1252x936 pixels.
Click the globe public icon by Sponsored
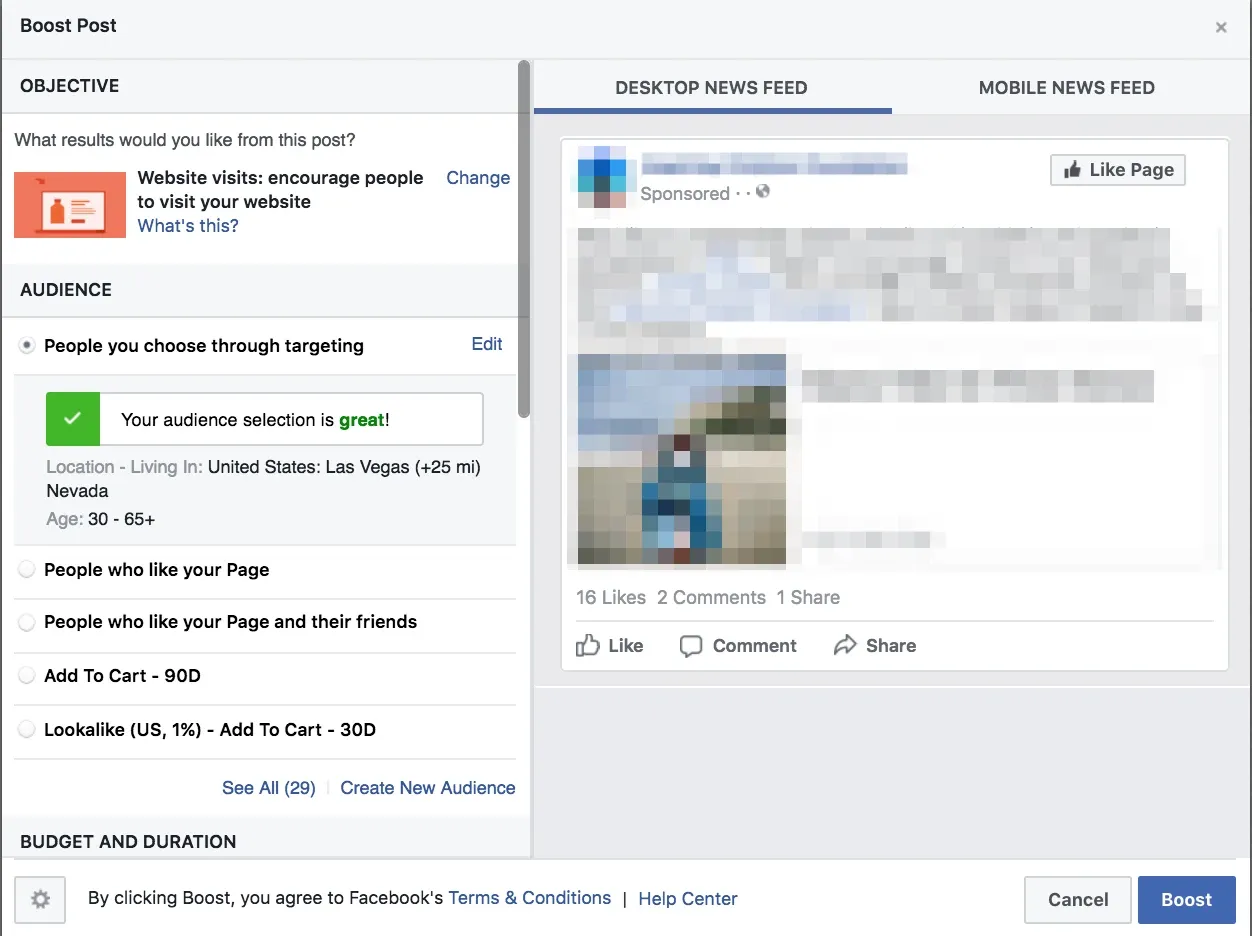(763, 191)
